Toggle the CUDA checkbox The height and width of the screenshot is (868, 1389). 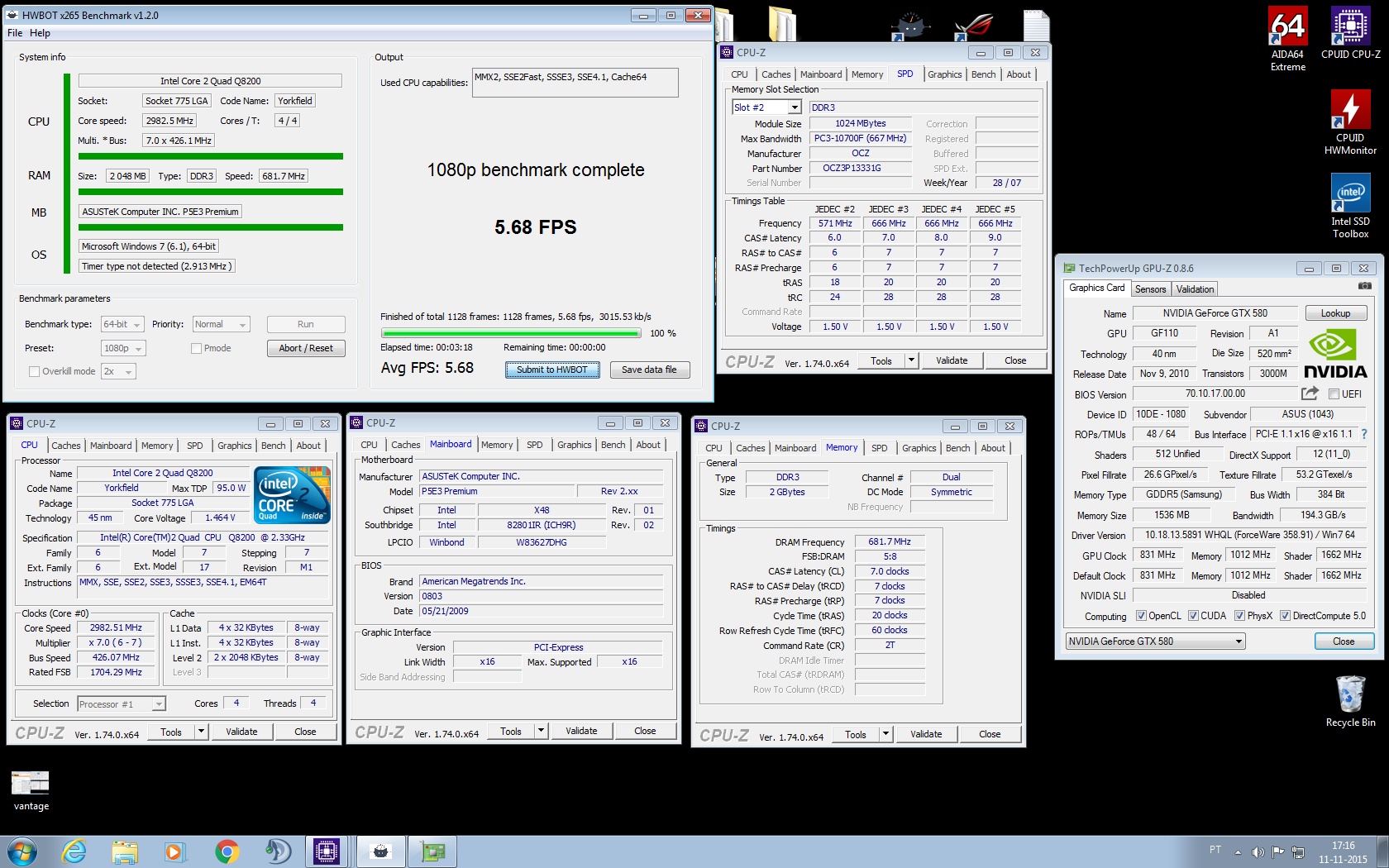coord(1193,616)
